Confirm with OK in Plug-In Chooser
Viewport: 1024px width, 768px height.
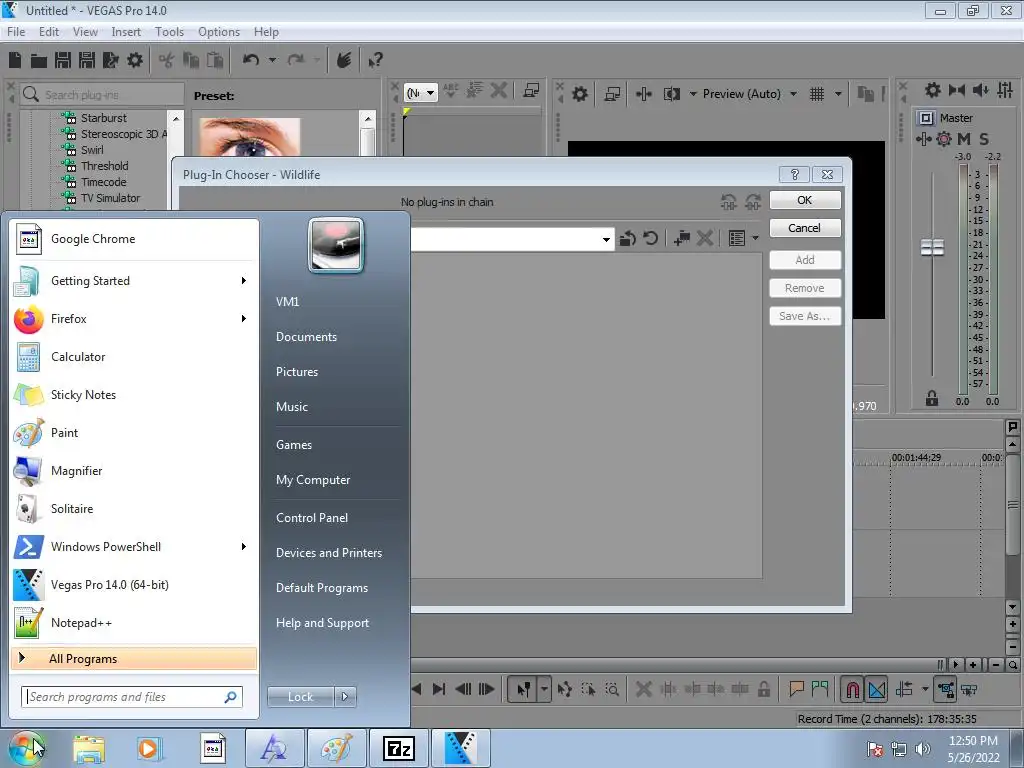(805, 200)
